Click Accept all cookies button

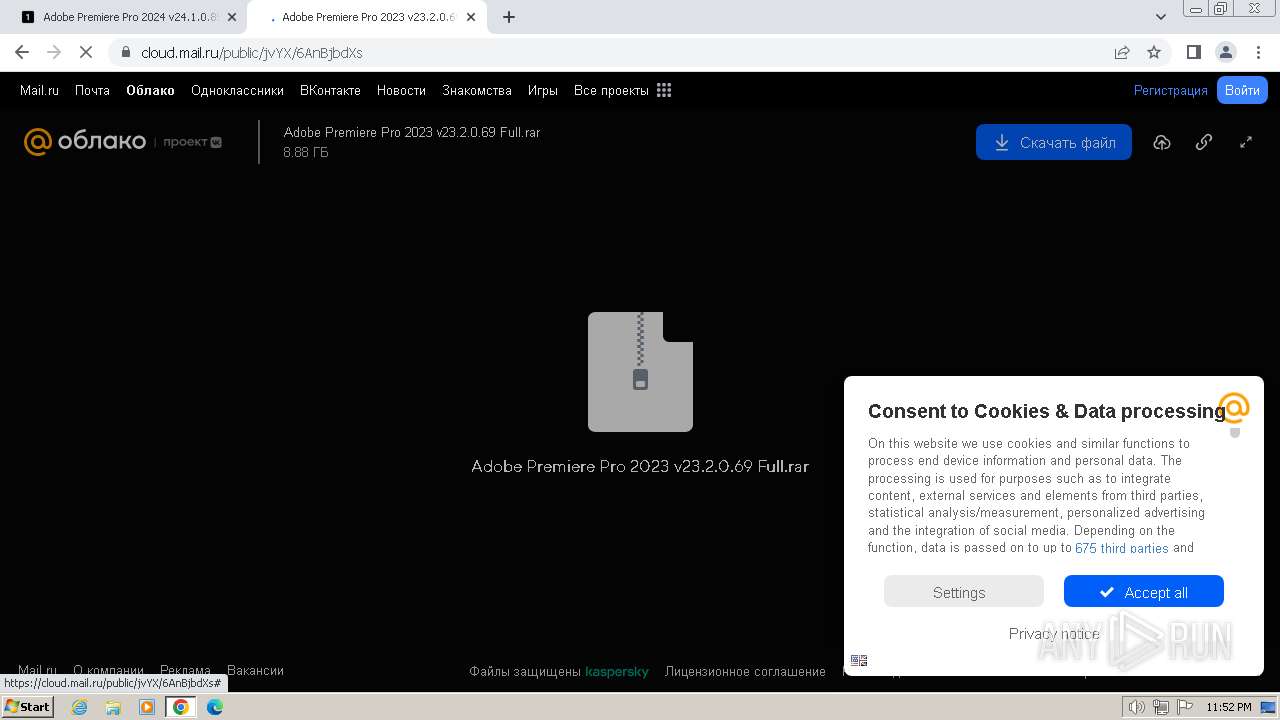[x=1144, y=591]
